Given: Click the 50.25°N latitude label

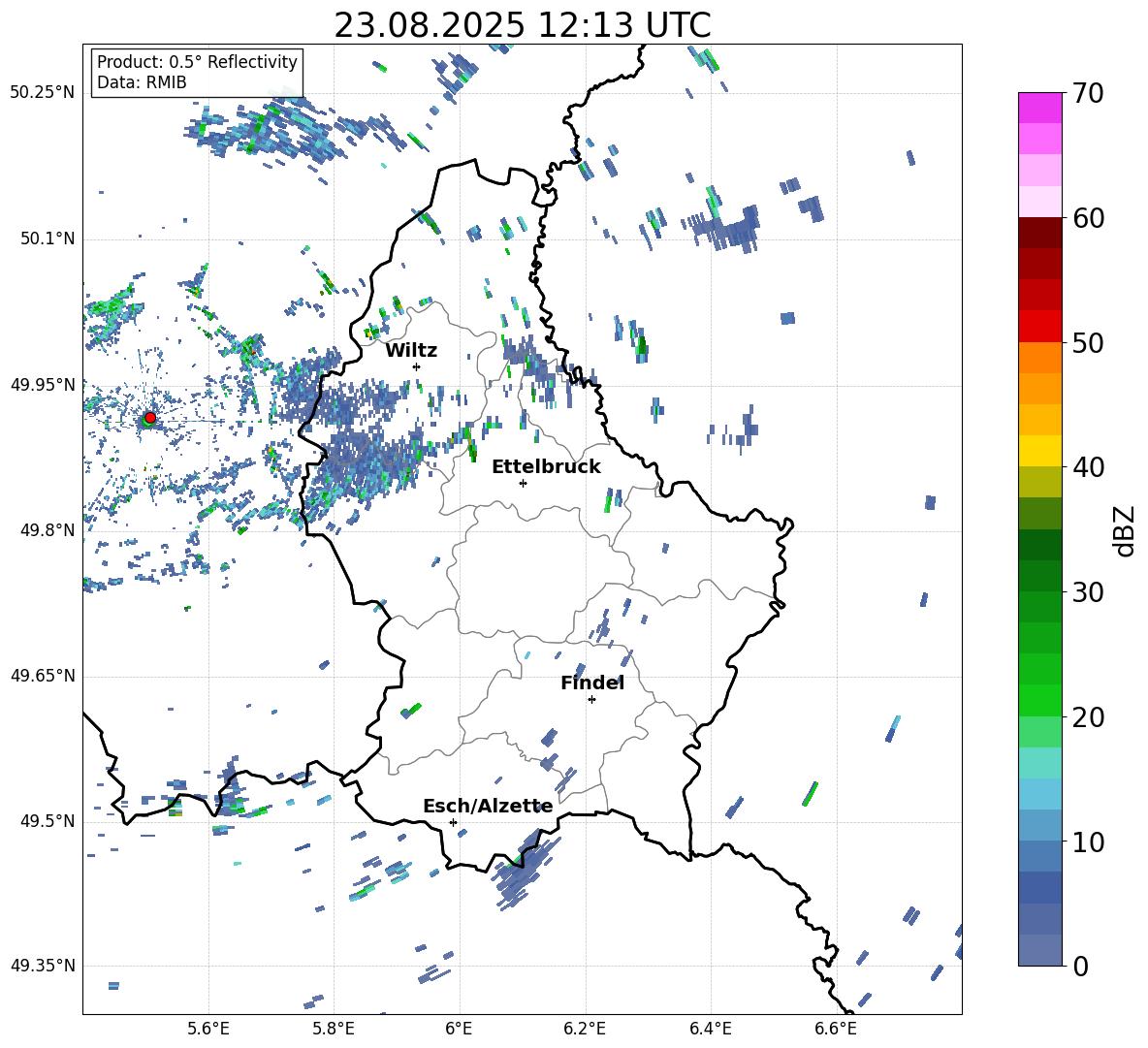Looking at the screenshot, I should coord(43,93).
